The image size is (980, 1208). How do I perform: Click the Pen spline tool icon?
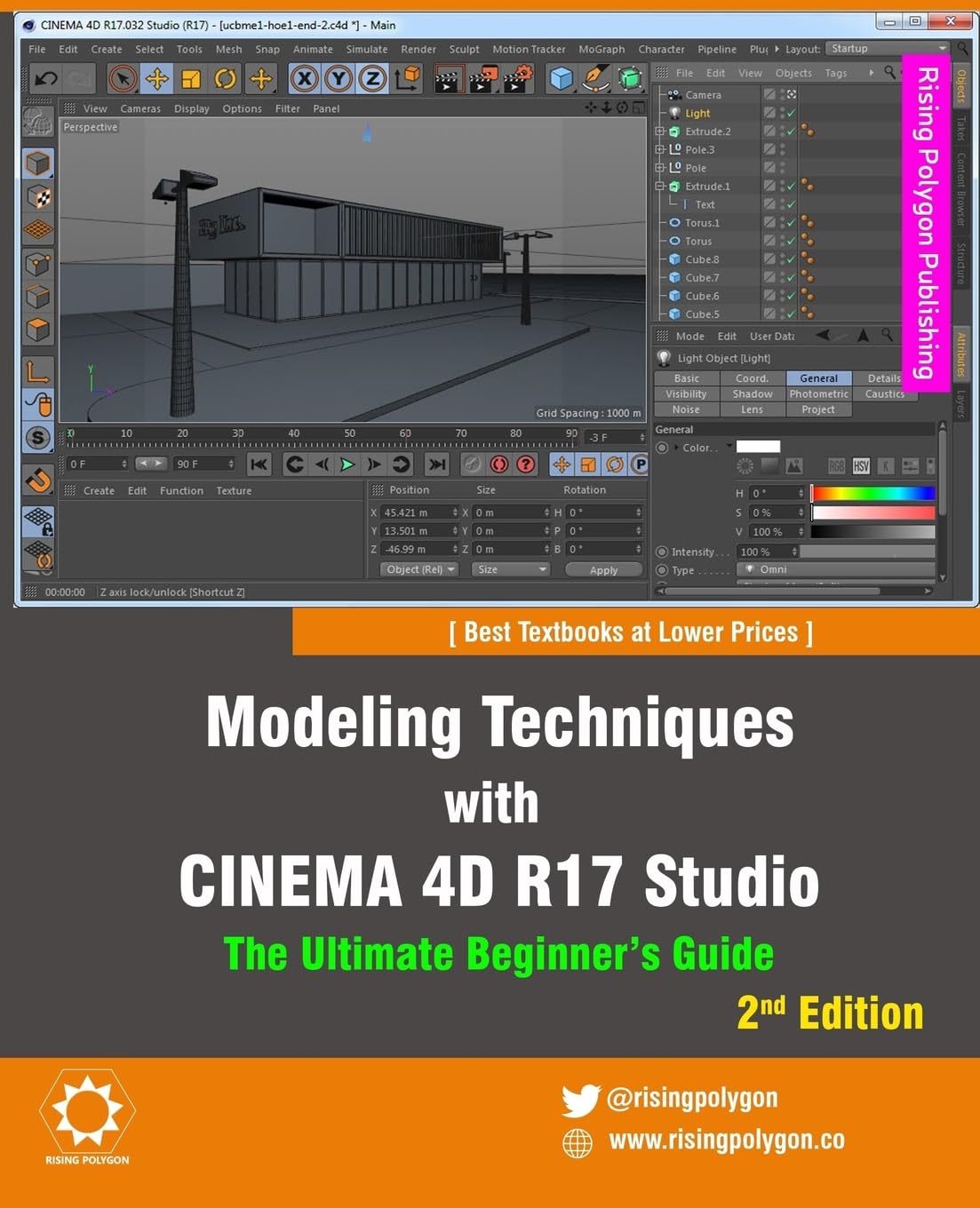[x=595, y=79]
